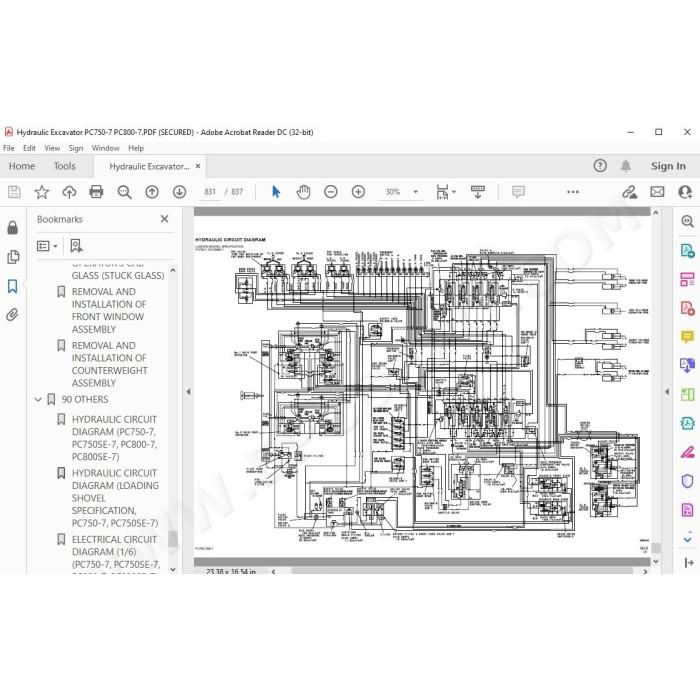The image size is (700, 700).
Task: Go to previous page arrow icon
Action: pyautogui.click(x=152, y=192)
